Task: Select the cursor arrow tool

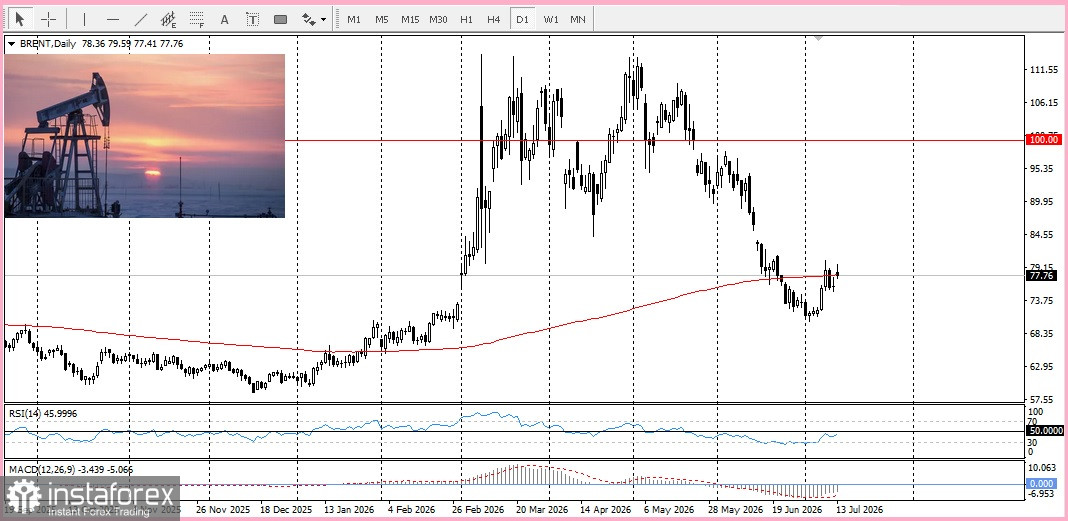Action: [20, 19]
